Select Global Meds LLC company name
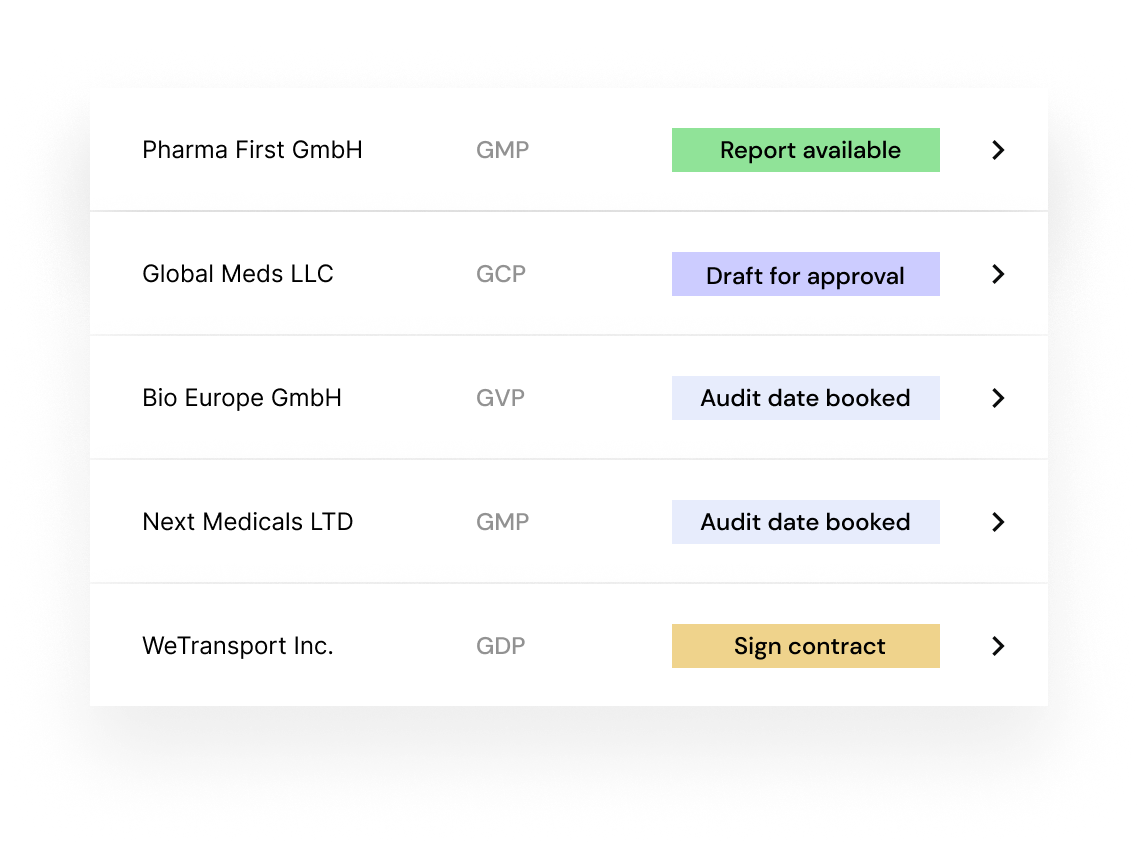 (238, 274)
